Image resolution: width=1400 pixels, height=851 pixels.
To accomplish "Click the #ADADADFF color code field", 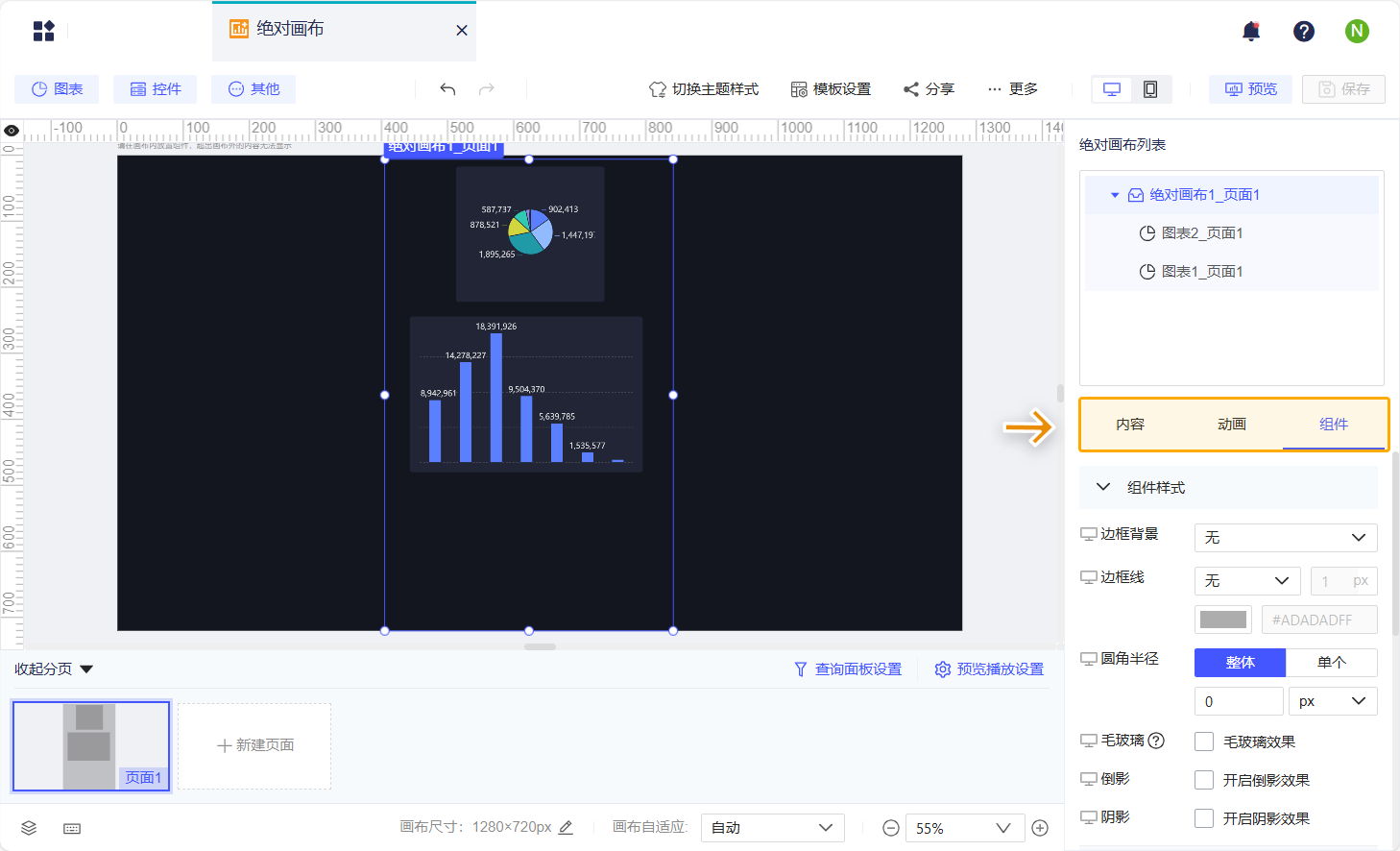I will tap(1319, 620).
